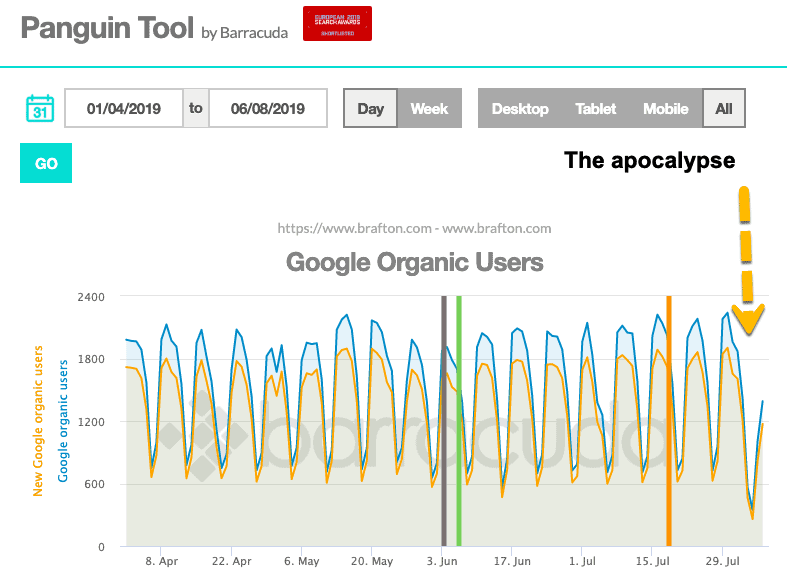Open the calendar date picker icon
The height and width of the screenshot is (583, 787).
tap(40, 108)
